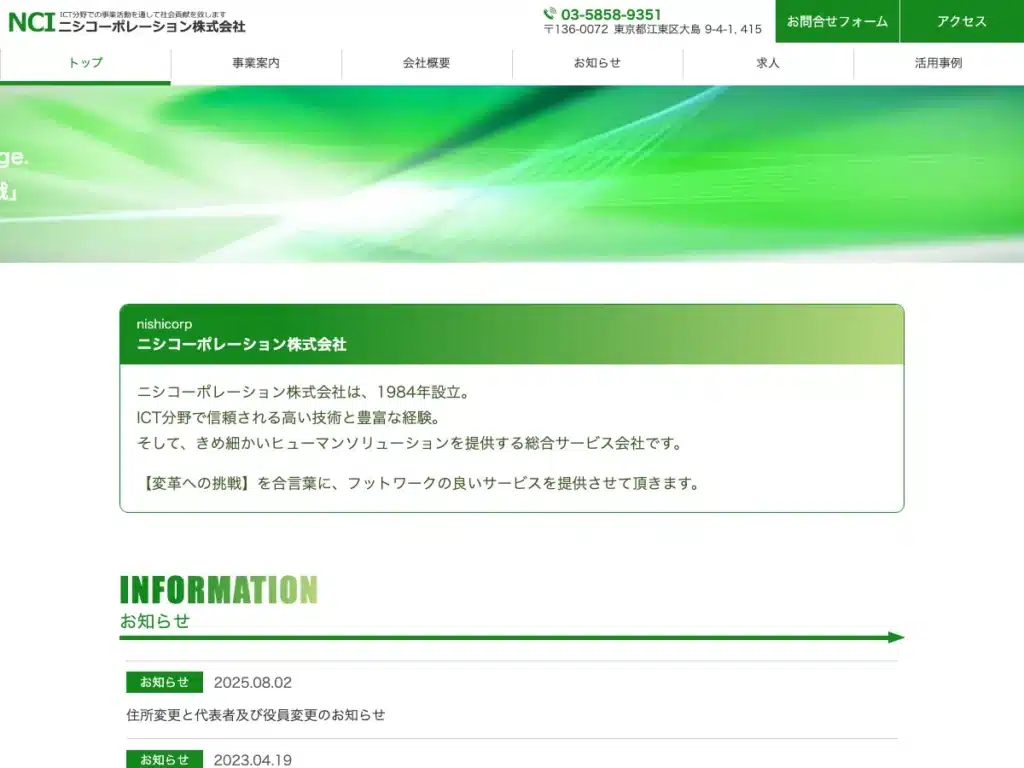Screen dimensions: 1024x768
Task: Open the 事業案内 menu item
Action: click(256, 63)
